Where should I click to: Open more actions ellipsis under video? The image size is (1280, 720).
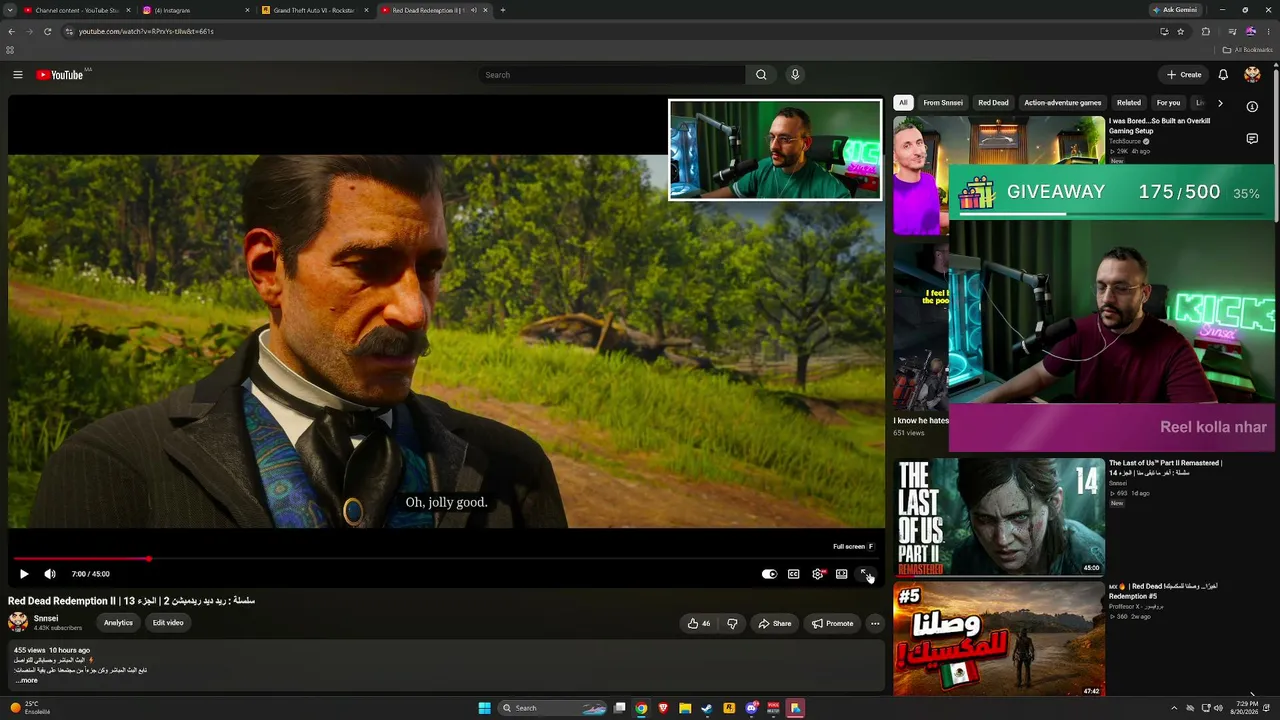point(875,624)
